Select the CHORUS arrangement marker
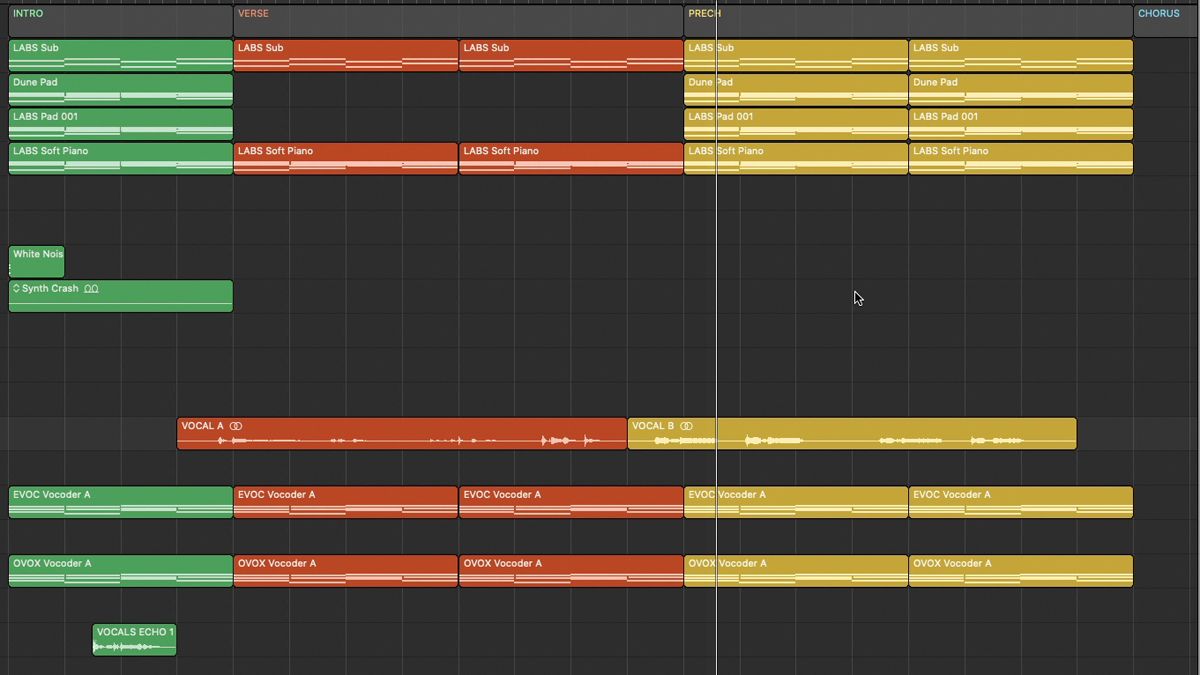1200x675 pixels. pyautogui.click(x=1159, y=13)
